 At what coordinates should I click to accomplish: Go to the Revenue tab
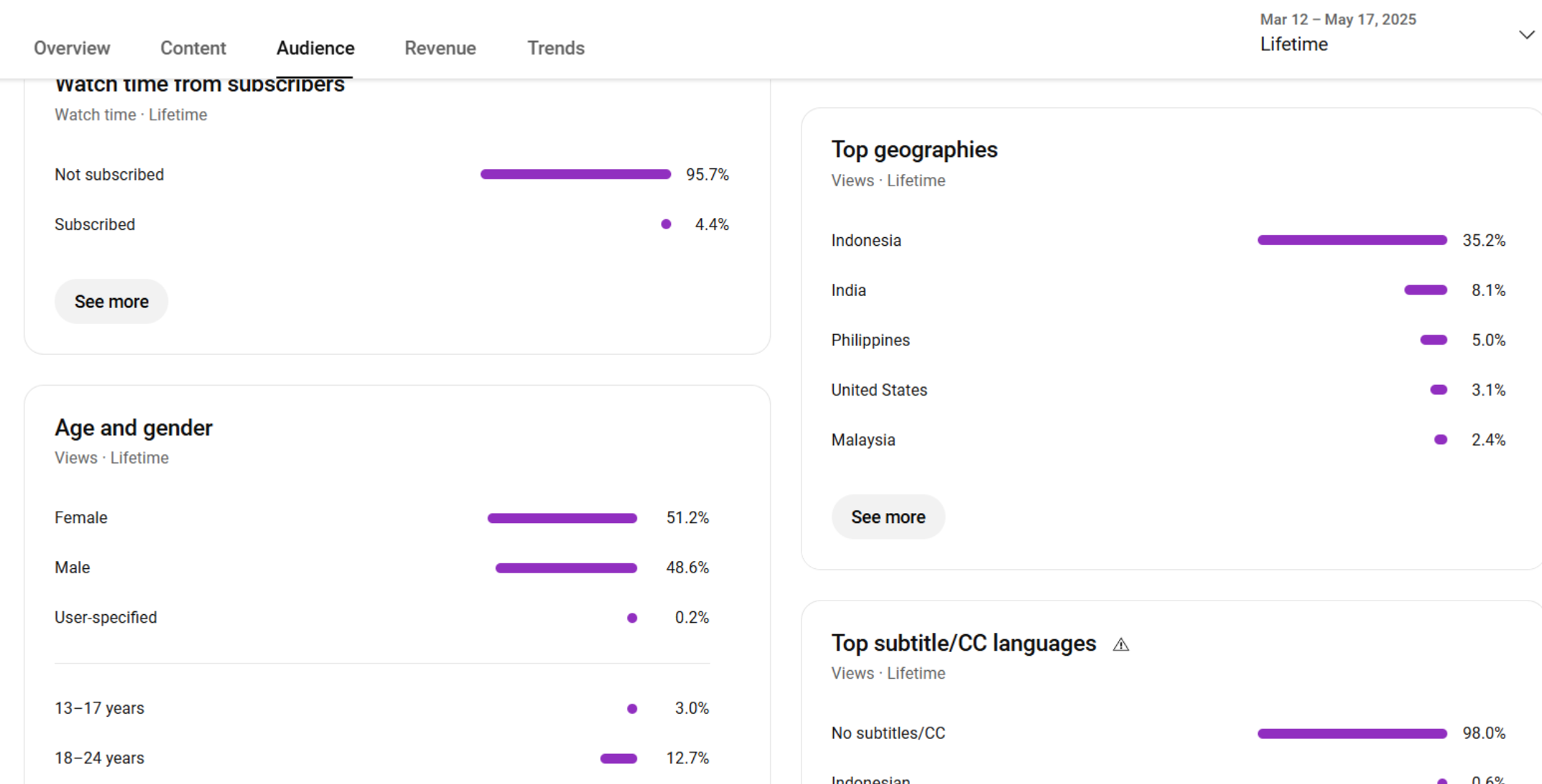pyautogui.click(x=440, y=48)
